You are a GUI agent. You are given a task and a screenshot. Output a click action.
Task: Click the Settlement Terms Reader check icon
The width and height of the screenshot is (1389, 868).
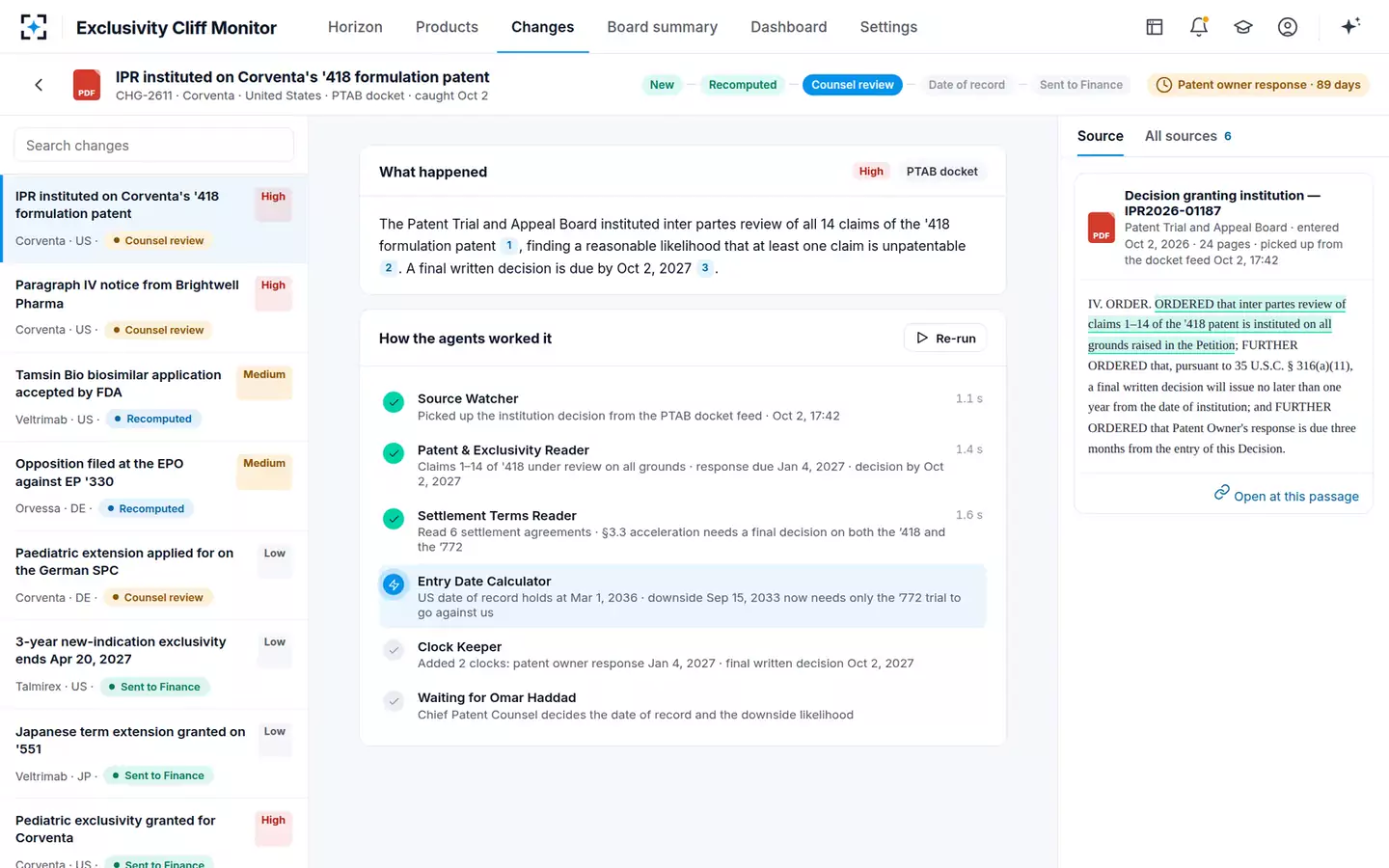[394, 519]
